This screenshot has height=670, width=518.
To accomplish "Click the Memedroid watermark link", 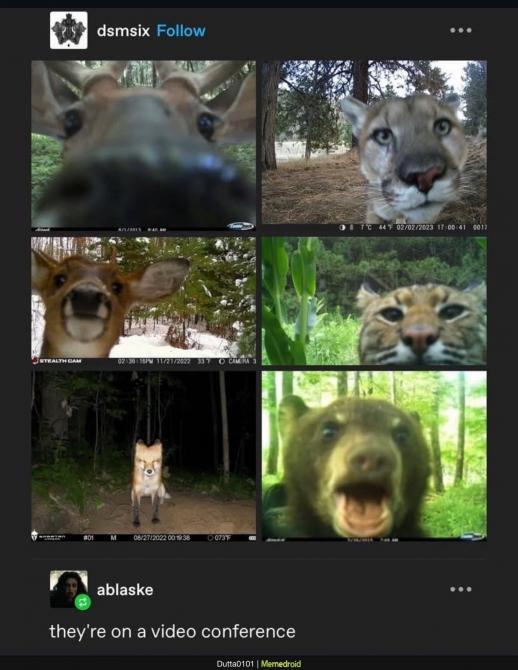I will [281, 664].
